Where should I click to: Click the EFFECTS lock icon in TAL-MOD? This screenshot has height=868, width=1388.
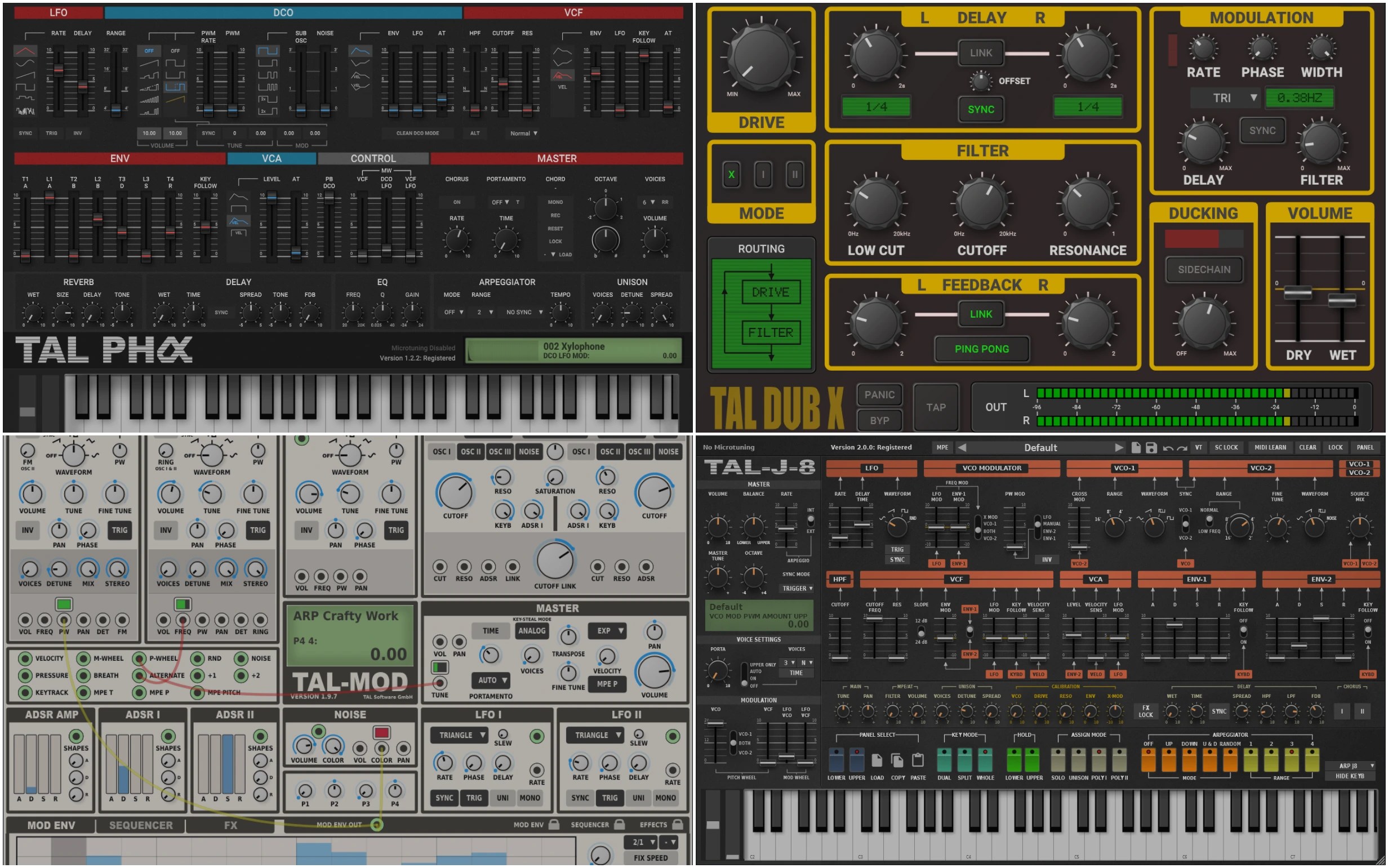pos(677,825)
